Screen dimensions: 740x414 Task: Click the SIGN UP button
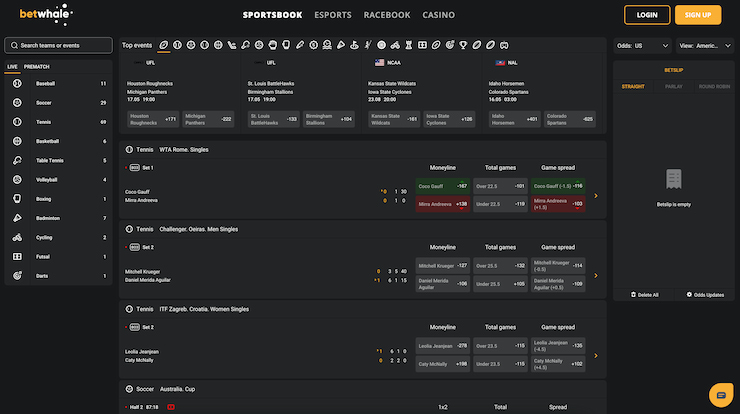coord(698,15)
